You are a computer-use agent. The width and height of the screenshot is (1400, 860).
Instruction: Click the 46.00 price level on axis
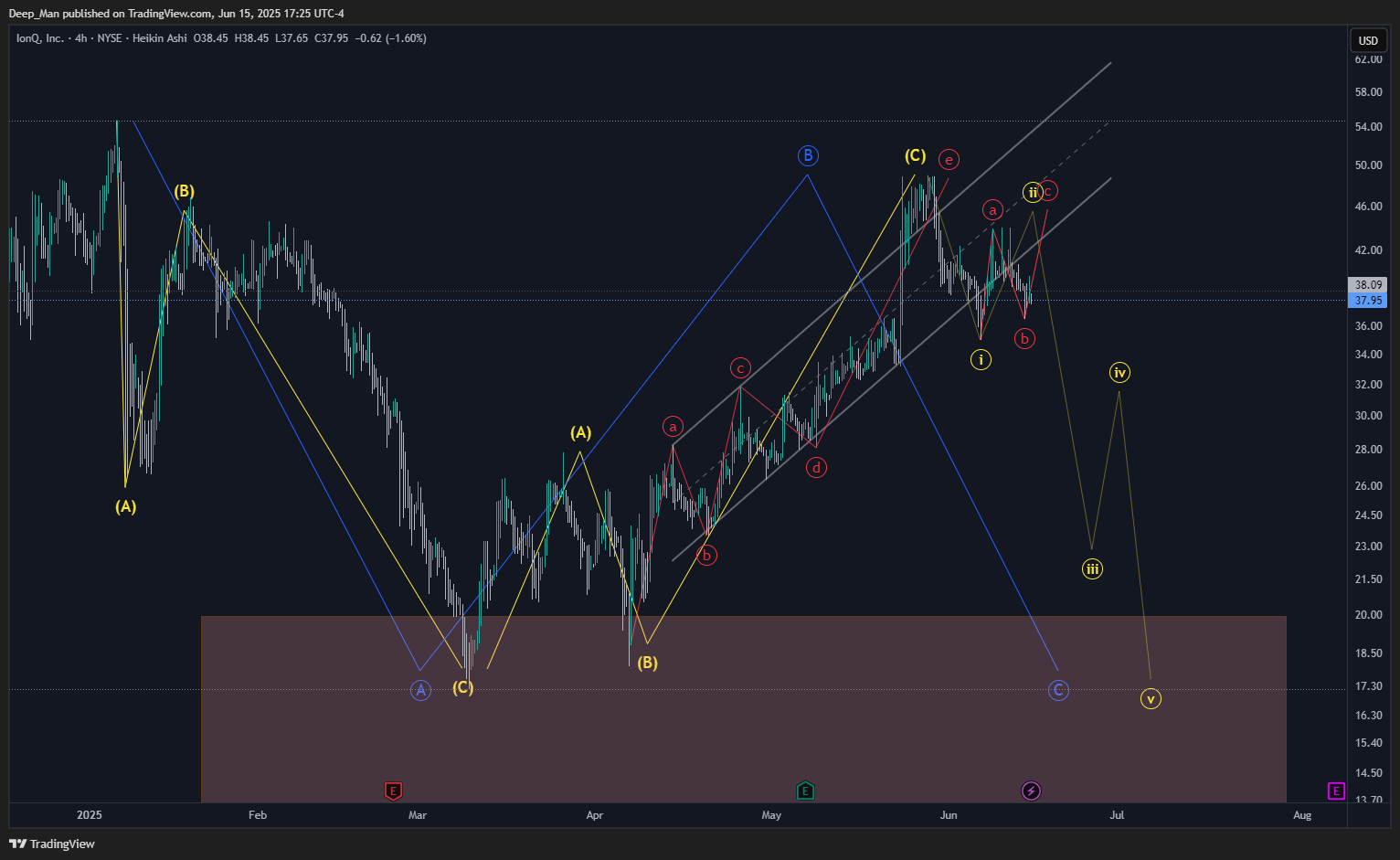coord(1368,207)
